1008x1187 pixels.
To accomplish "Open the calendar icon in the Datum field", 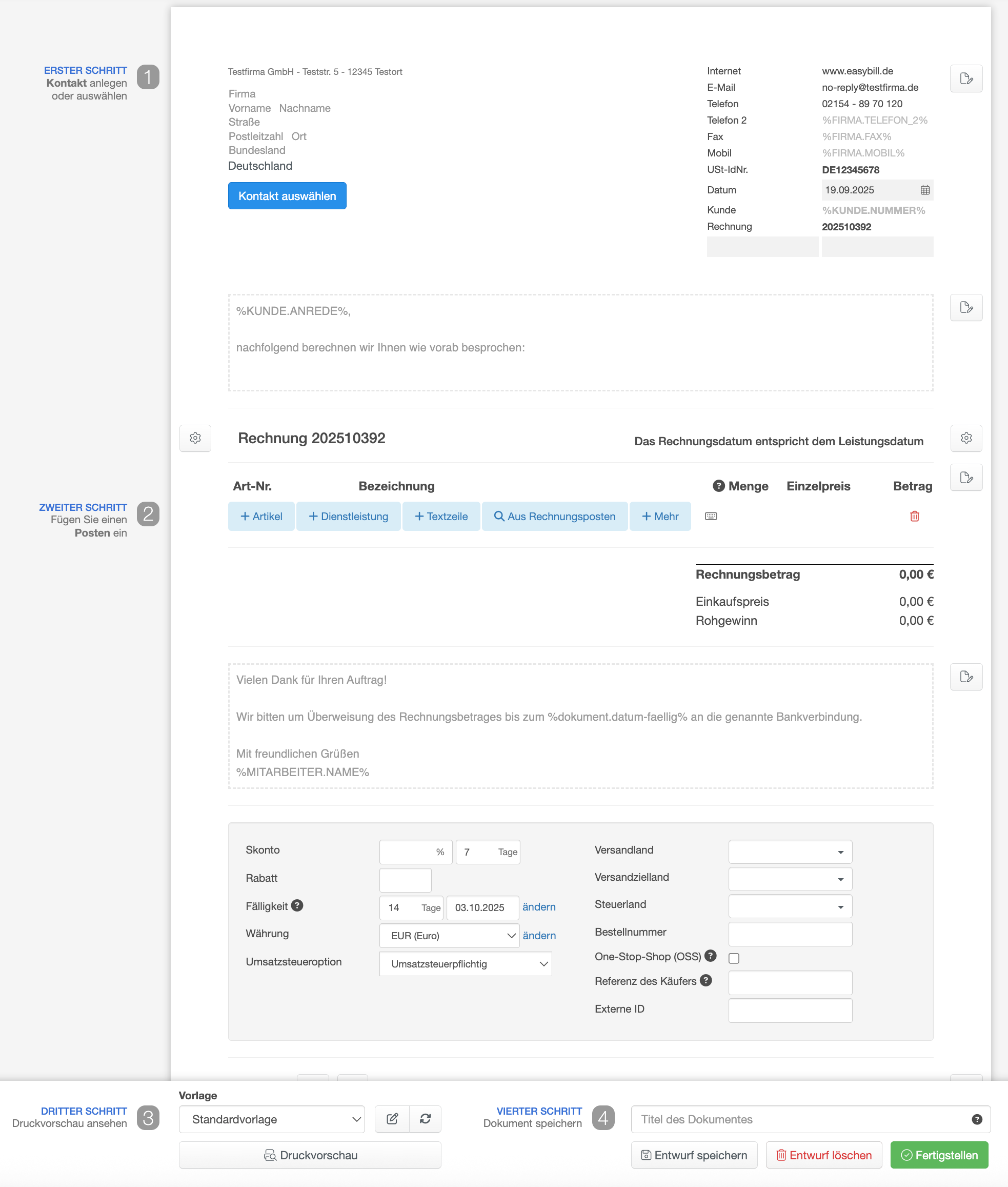I will (924, 190).
